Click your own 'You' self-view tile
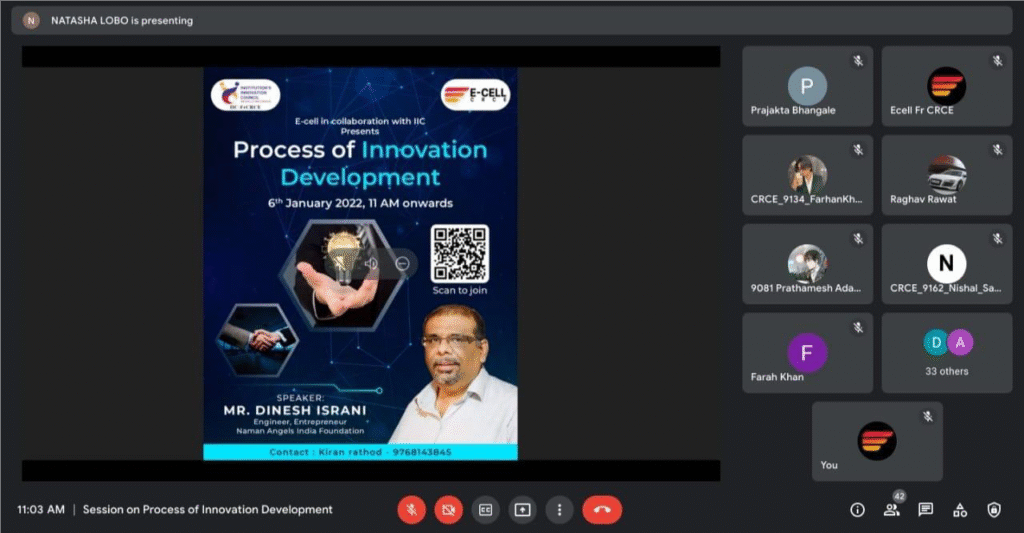The height and width of the screenshot is (533, 1024). (876, 441)
